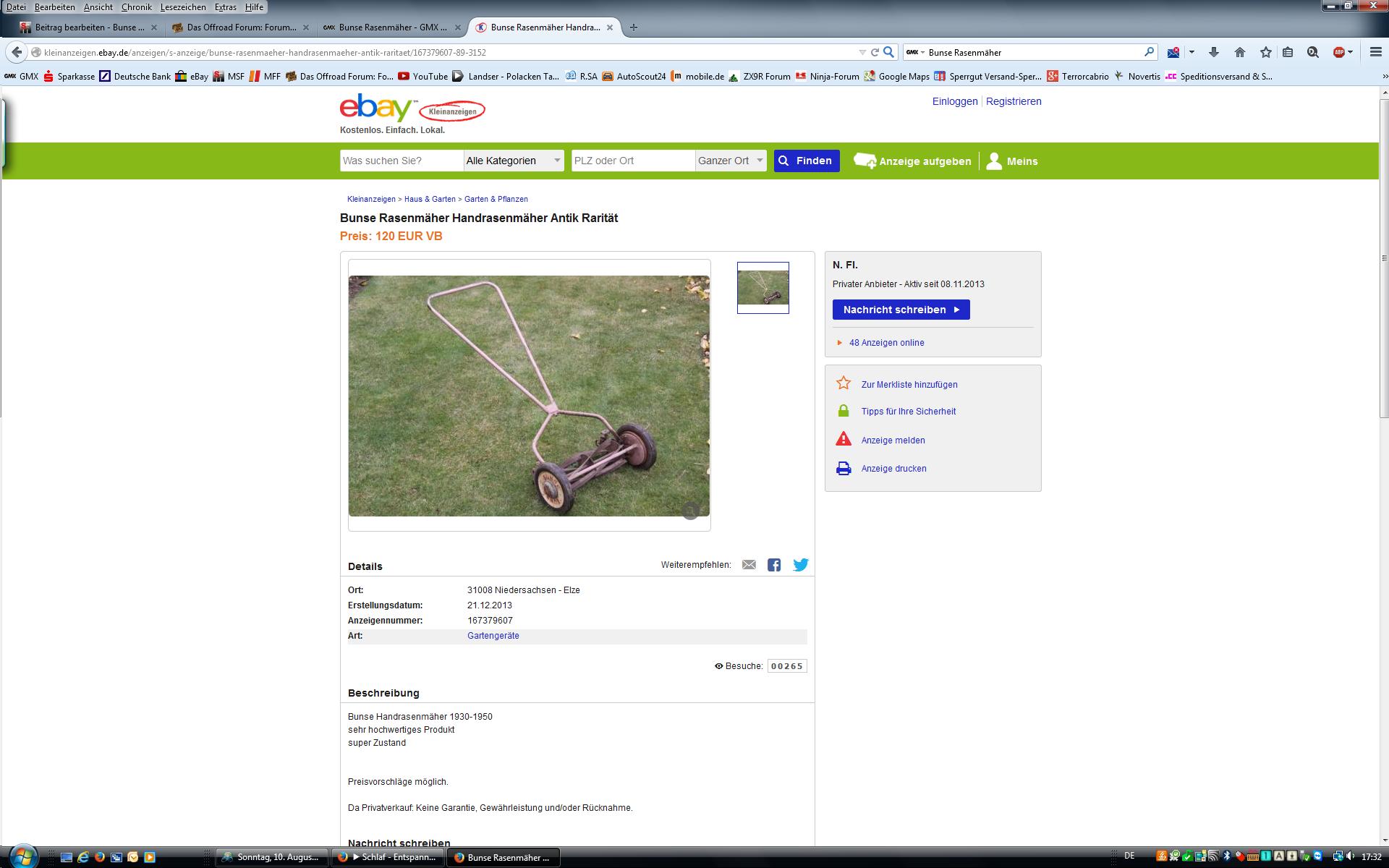Share the listing via the Twitter icon
The width and height of the screenshot is (1389, 868).
[x=800, y=565]
